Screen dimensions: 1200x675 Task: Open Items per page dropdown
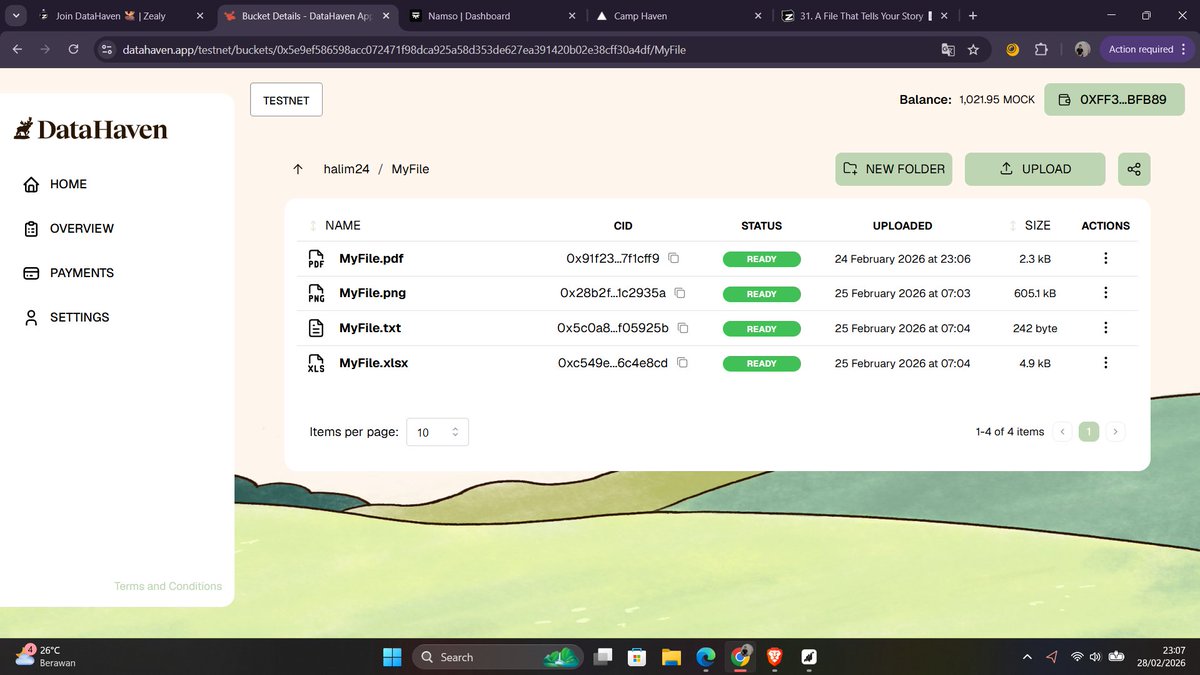437,432
